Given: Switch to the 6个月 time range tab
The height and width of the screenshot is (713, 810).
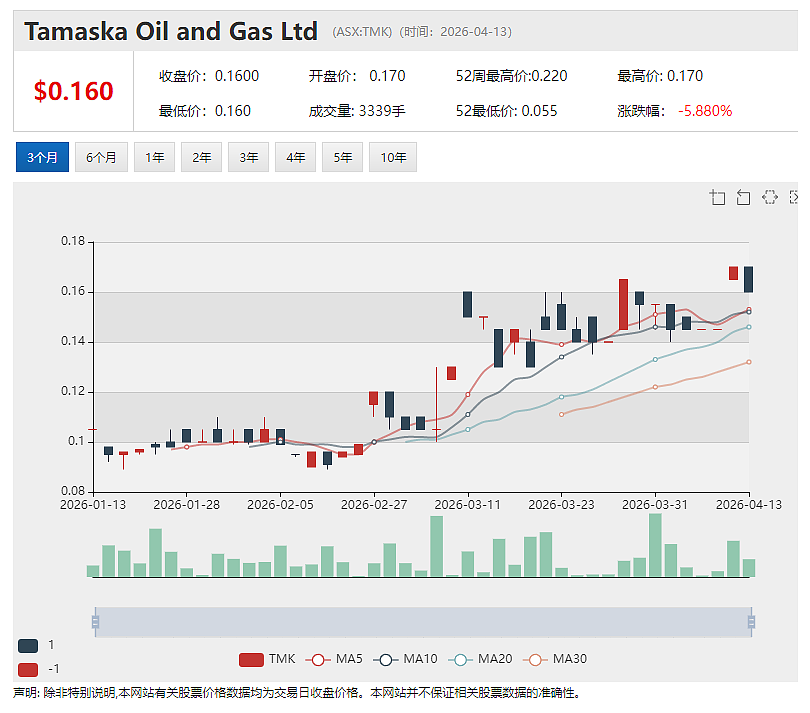Looking at the screenshot, I should [x=101, y=157].
